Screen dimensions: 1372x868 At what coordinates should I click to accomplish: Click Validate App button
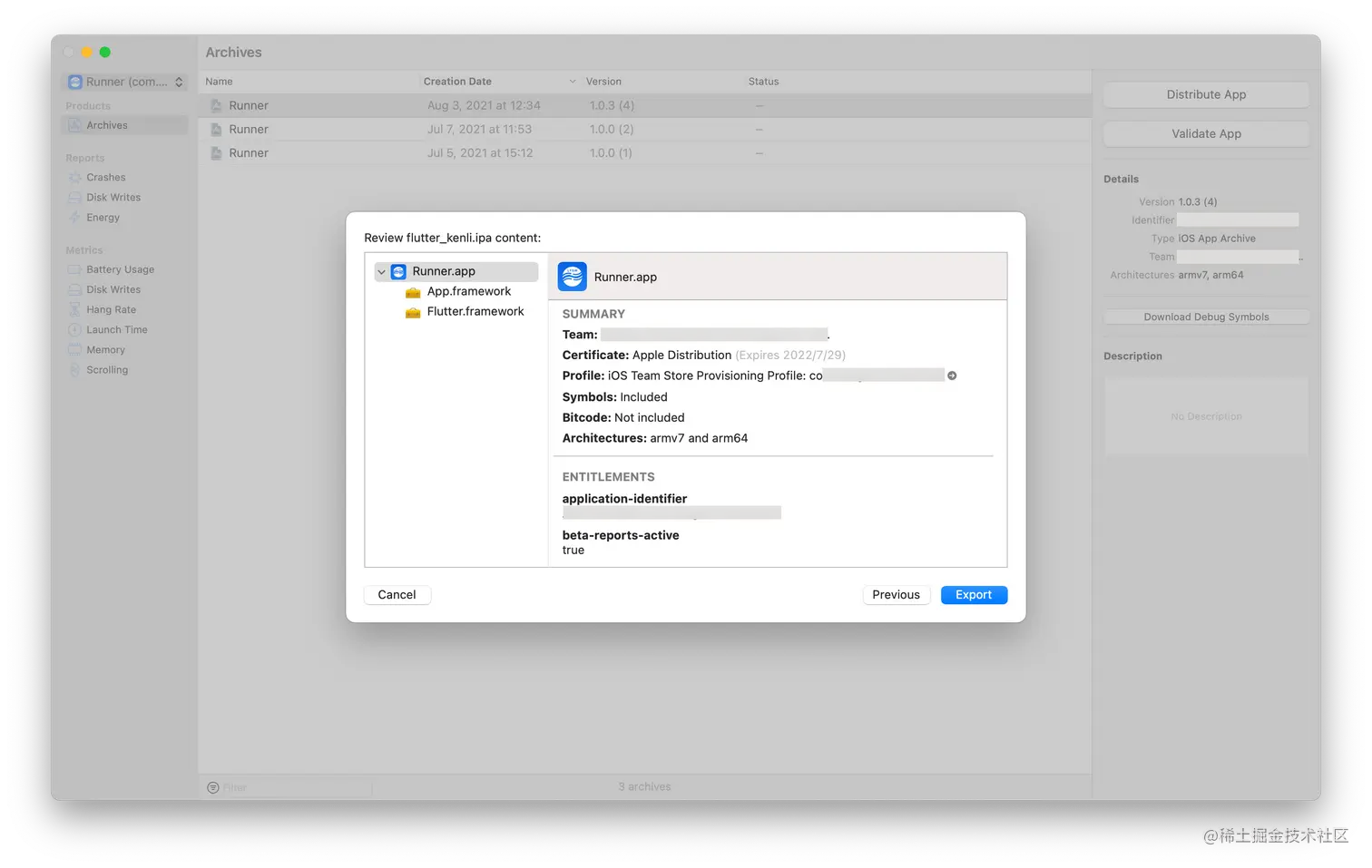[x=1206, y=133]
